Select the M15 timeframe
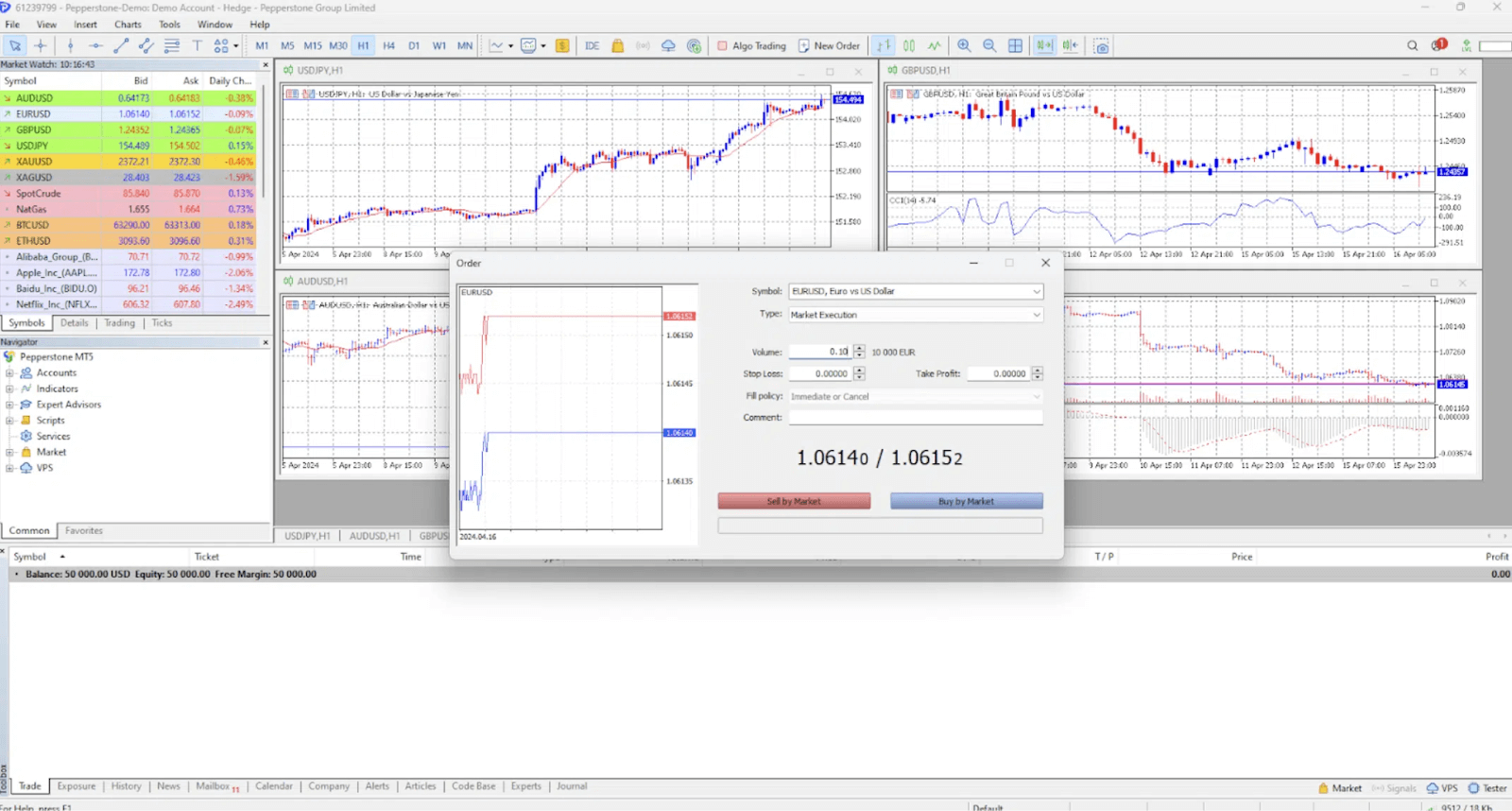 pos(313,45)
